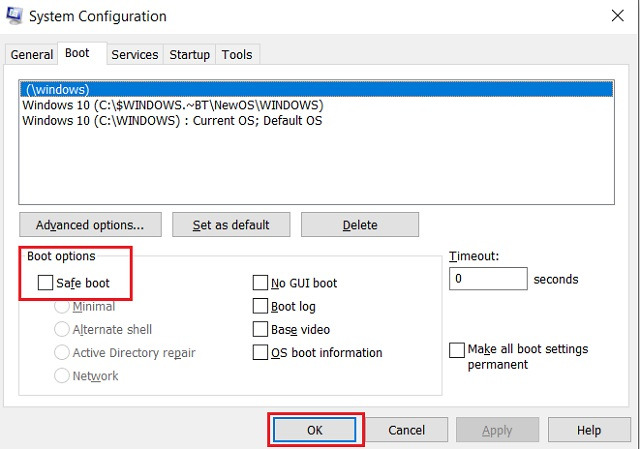Toggle OS boot information checkbox
The width and height of the screenshot is (640, 449).
260,352
